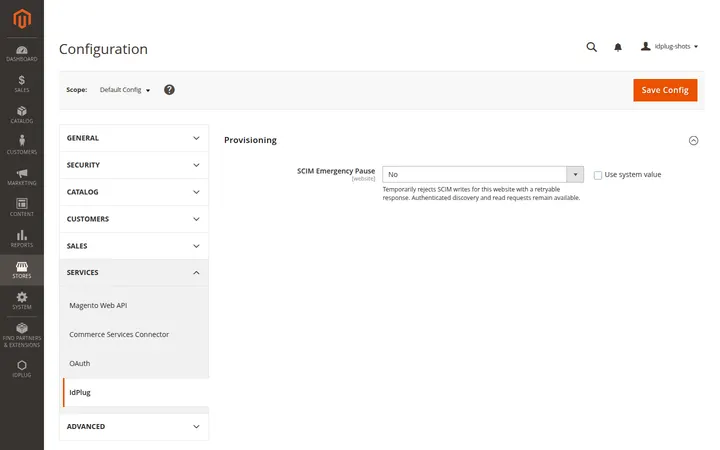Viewport: 720px width, 450px height.
Task: Expand the GENERAL config section
Action: click(134, 138)
